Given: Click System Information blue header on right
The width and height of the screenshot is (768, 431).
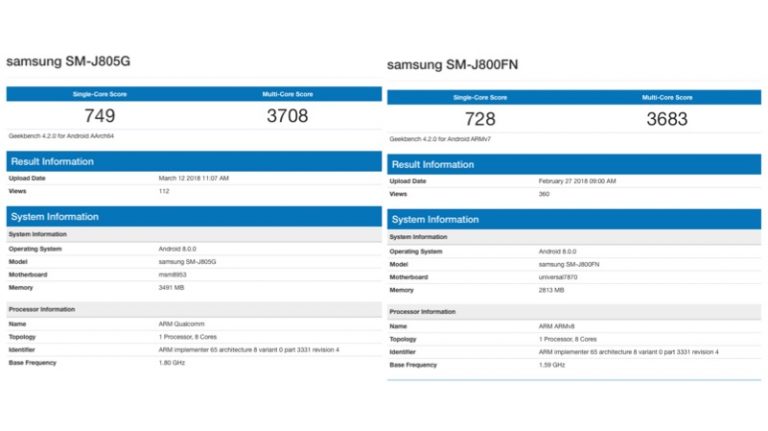Looking at the screenshot, I should click(x=435, y=219).
